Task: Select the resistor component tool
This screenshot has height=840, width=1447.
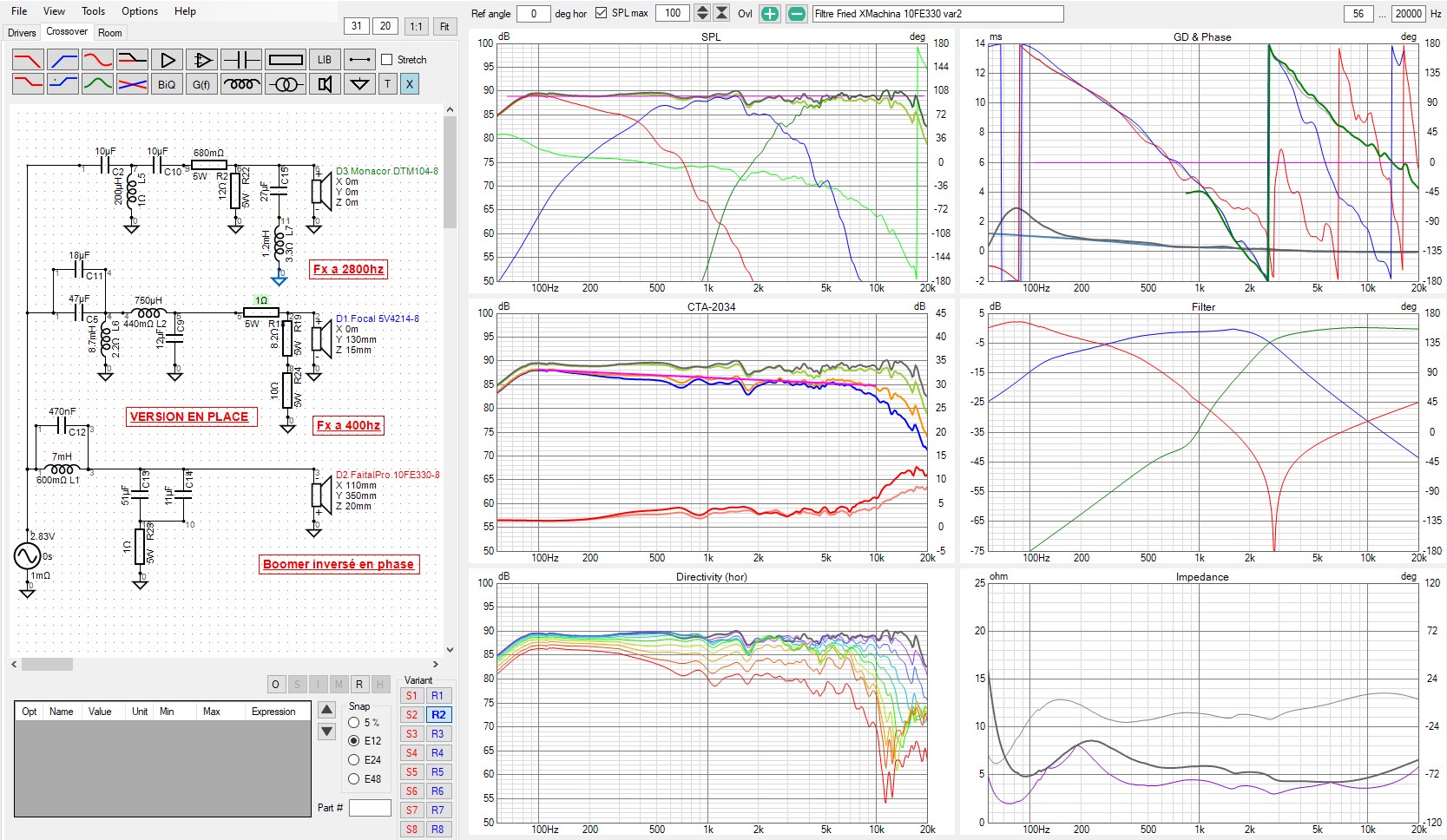Action: [286, 60]
